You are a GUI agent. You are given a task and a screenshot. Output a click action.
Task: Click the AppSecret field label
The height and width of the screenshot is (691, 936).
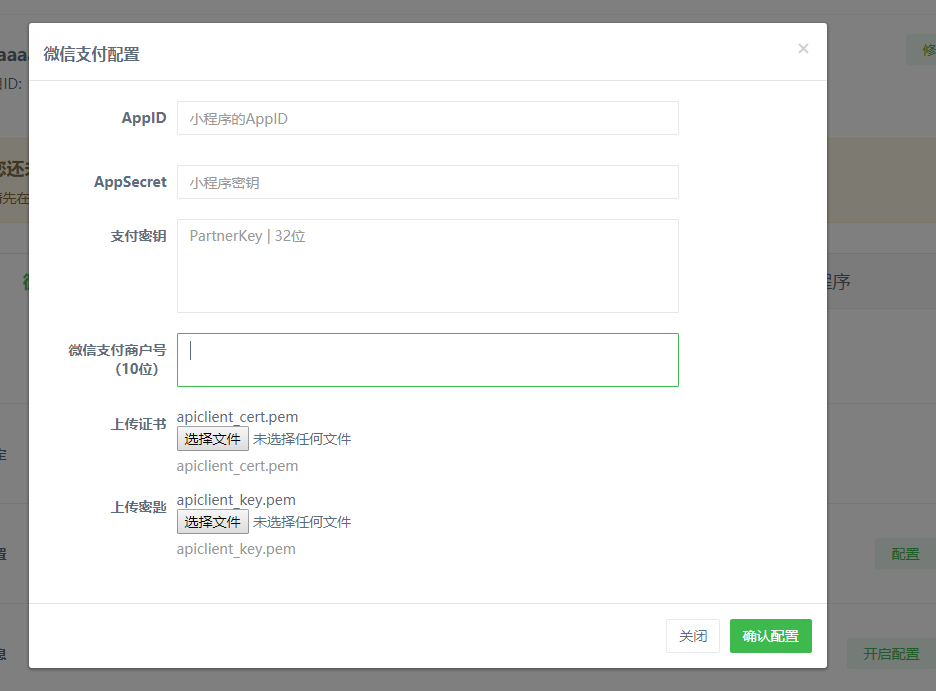click(x=130, y=182)
